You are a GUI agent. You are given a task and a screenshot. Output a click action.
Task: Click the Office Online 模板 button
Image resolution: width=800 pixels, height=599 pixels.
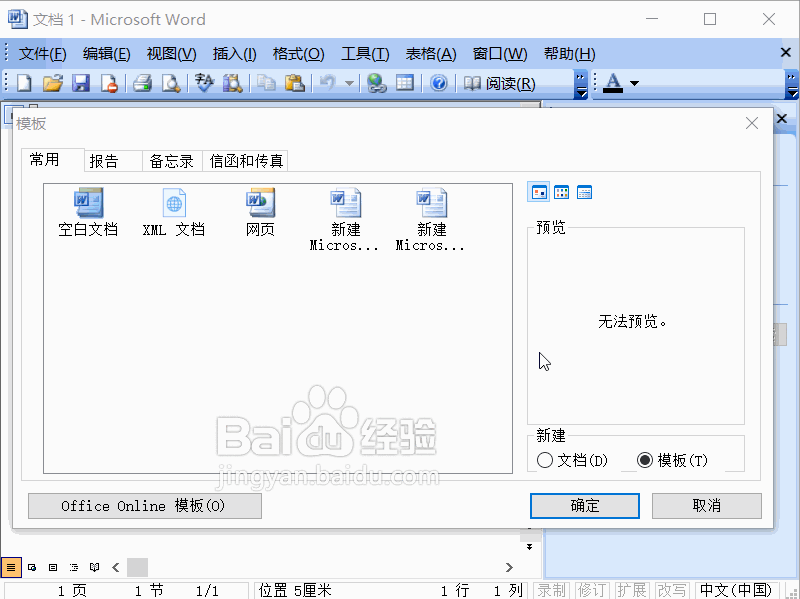144,506
